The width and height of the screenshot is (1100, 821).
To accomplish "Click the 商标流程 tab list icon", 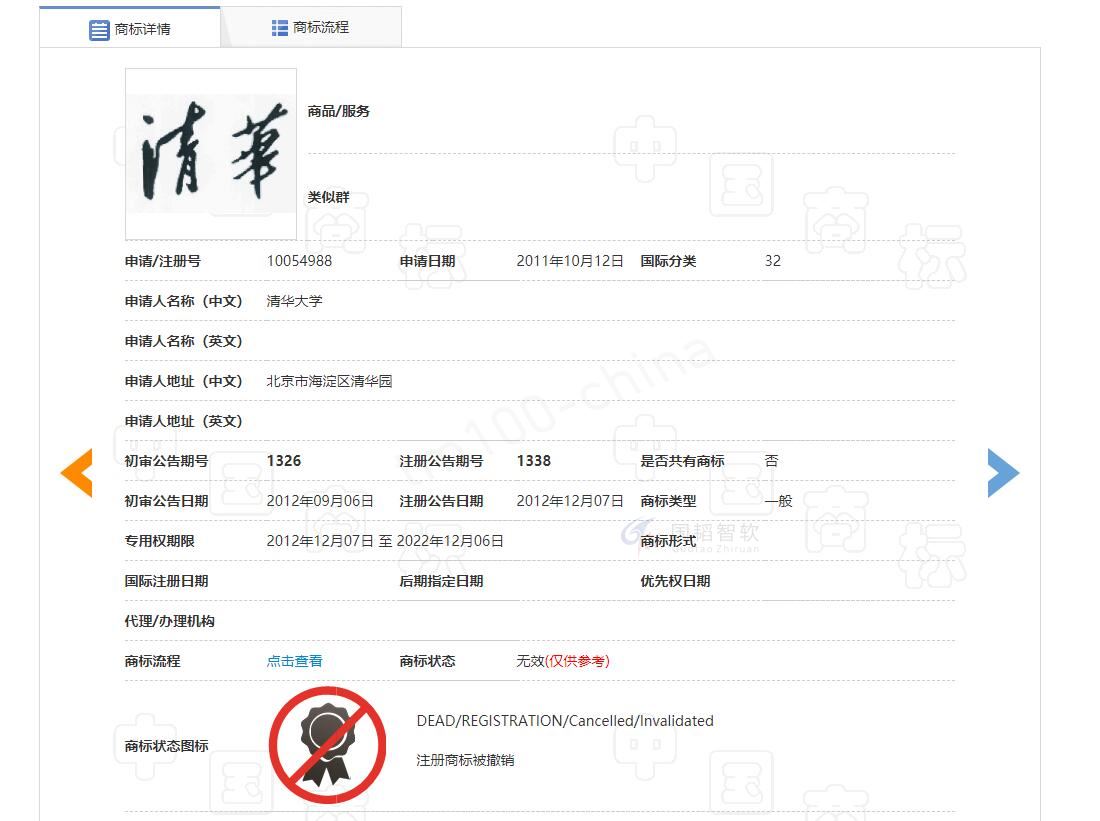I will tap(280, 28).
